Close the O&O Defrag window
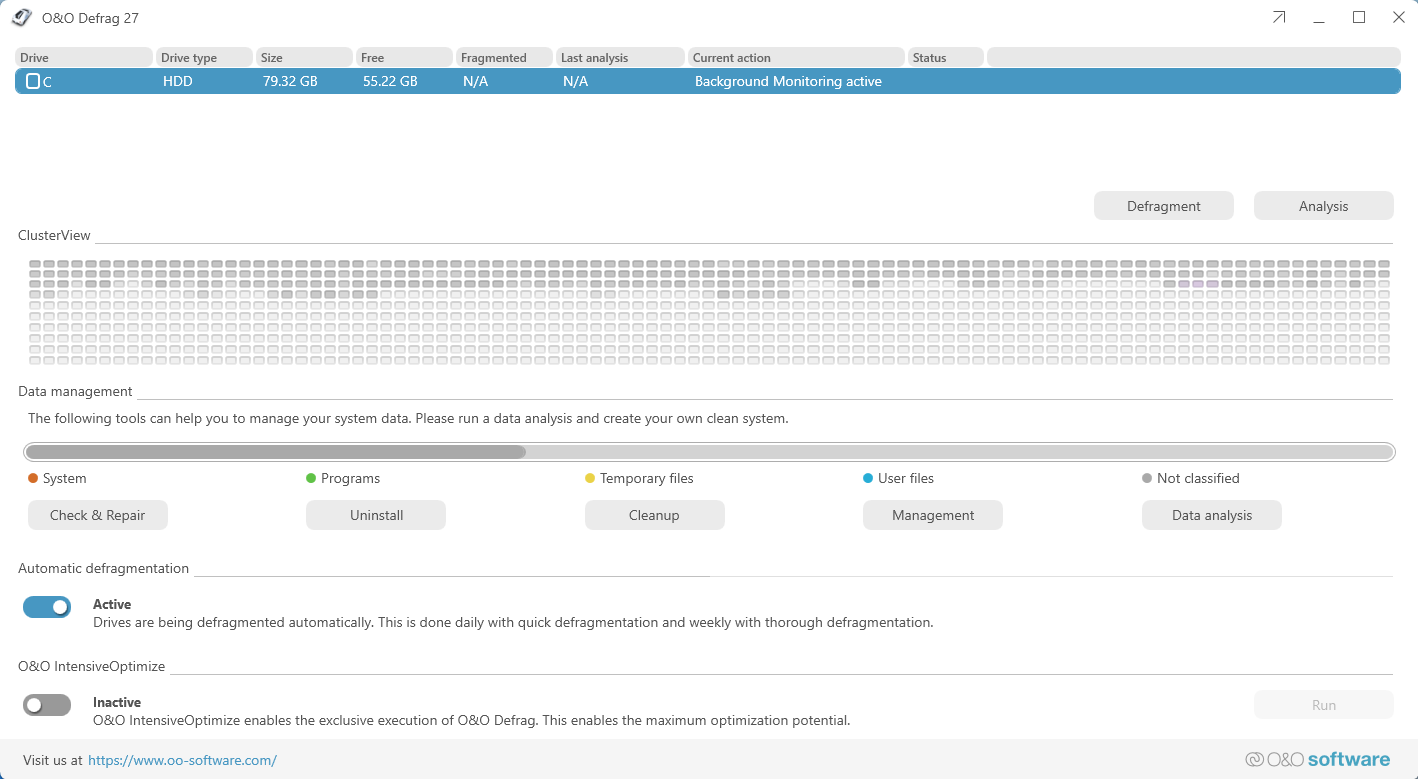The height and width of the screenshot is (779, 1418). (x=1399, y=17)
